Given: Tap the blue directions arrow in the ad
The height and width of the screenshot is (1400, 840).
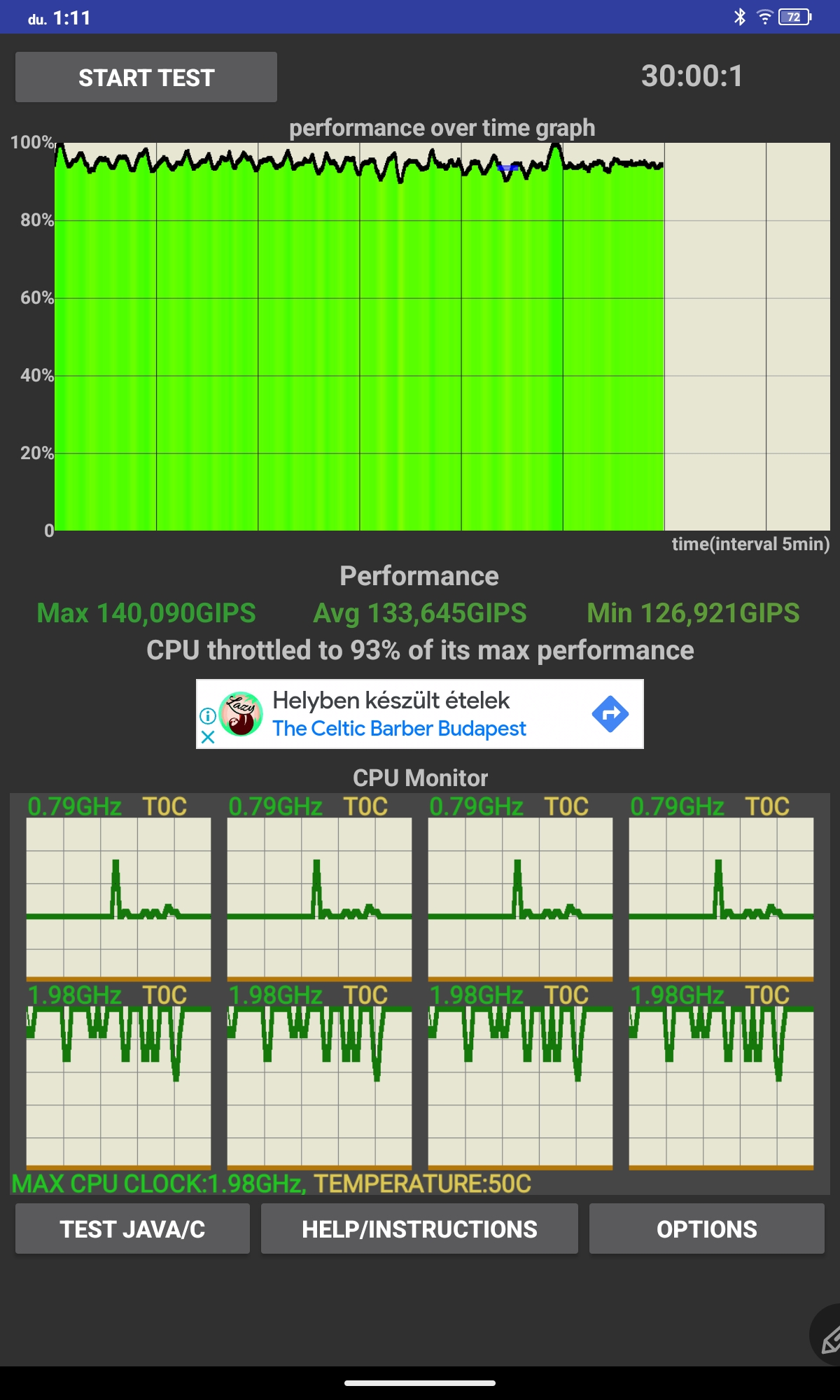Looking at the screenshot, I should (x=610, y=714).
